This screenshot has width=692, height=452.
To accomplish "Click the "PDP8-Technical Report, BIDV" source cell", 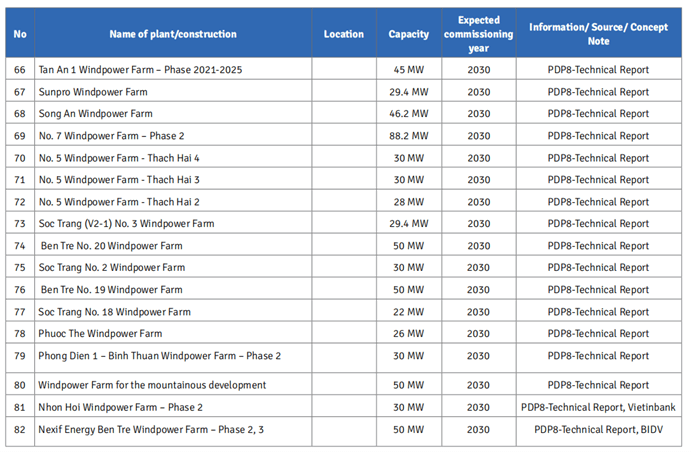I will (598, 429).
